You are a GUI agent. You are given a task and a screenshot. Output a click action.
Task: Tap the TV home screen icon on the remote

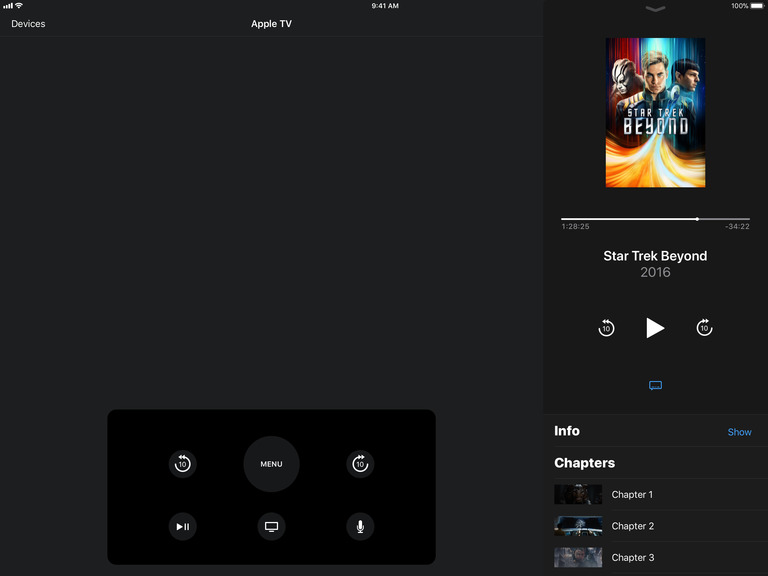pos(271,527)
